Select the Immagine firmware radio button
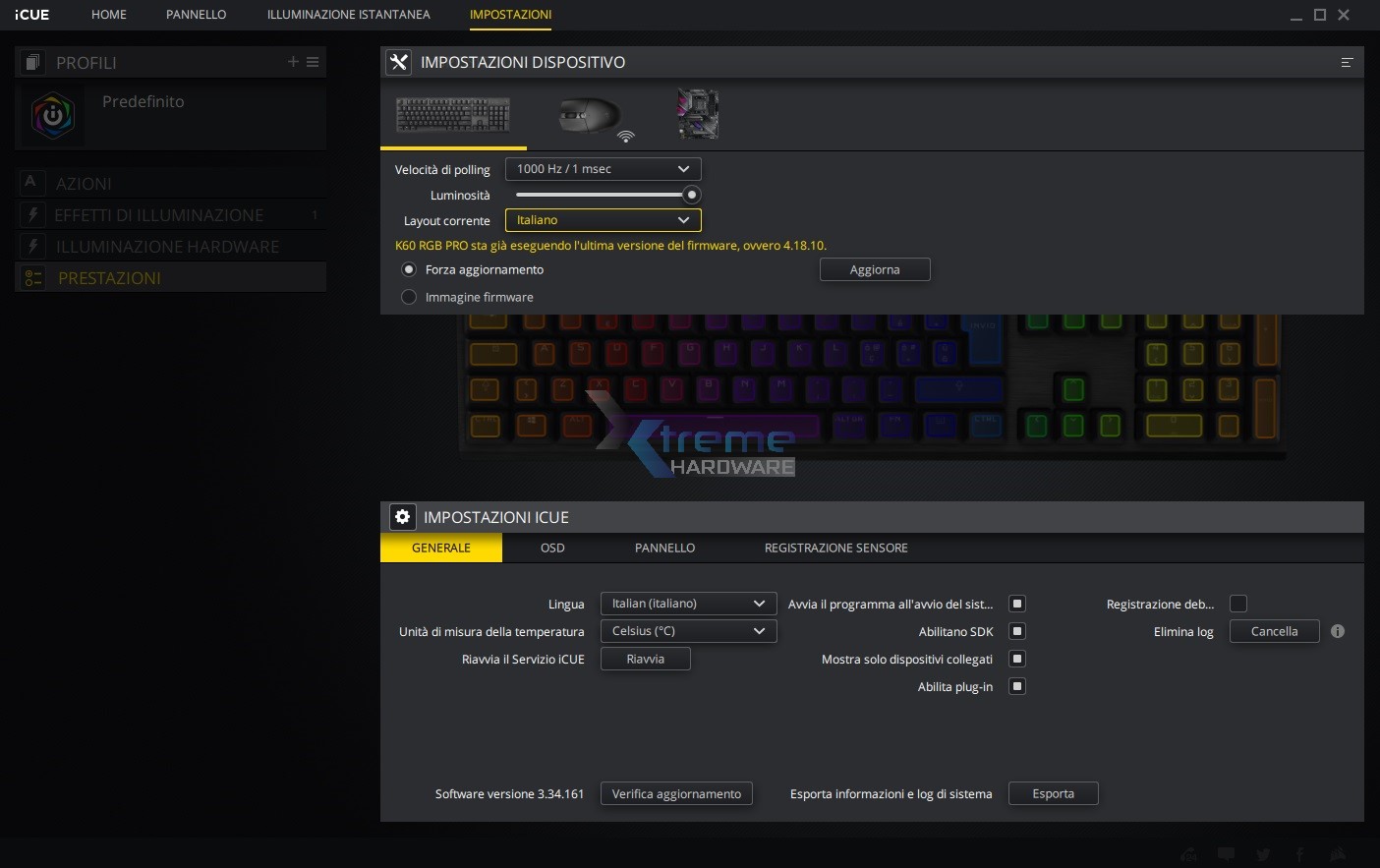Image resolution: width=1380 pixels, height=868 pixels. [409, 297]
